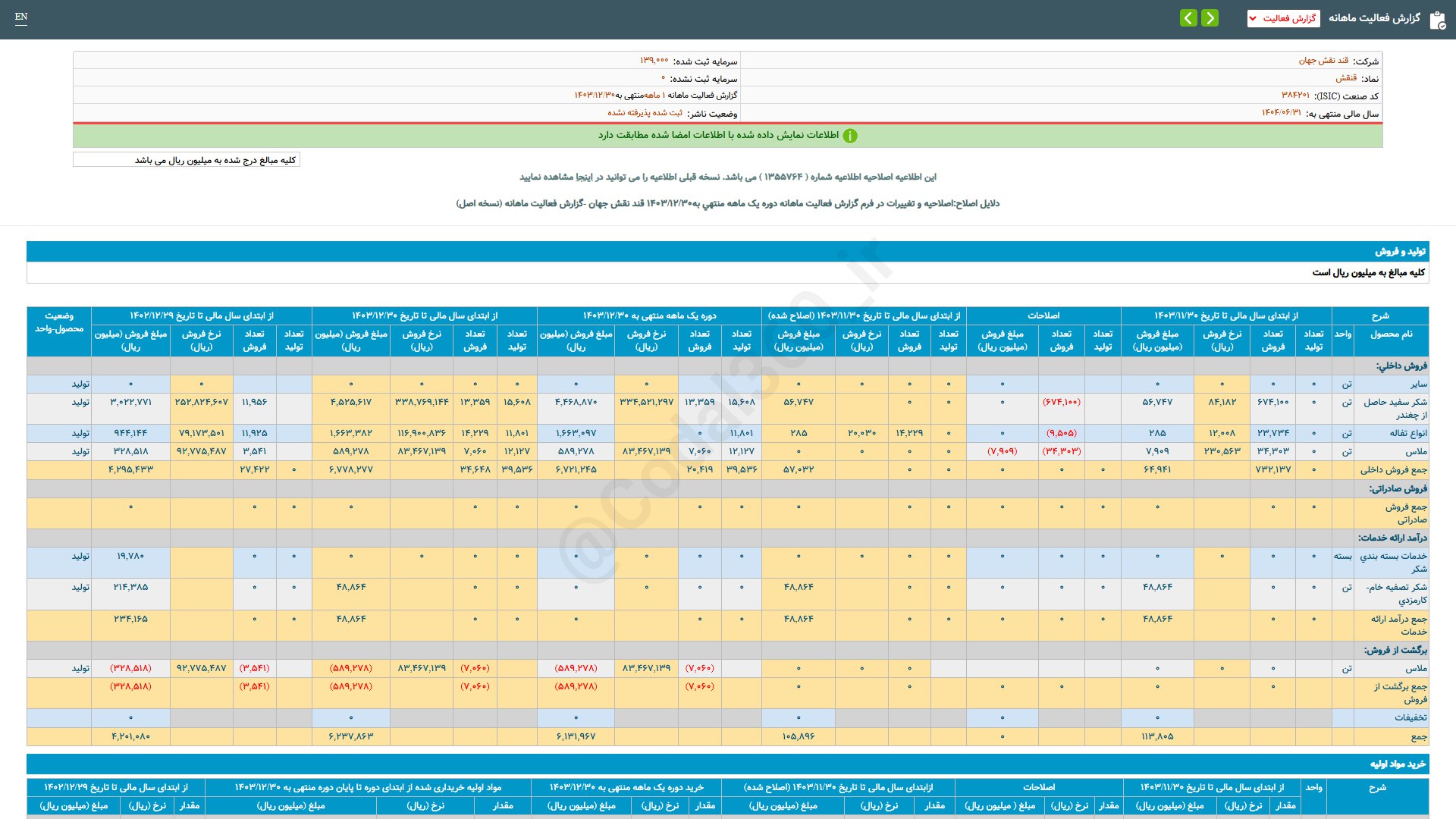Click bagasse sales count cell '۲۳,۷۳۴'
The height and width of the screenshot is (819, 1456).
pyautogui.click(x=1273, y=433)
